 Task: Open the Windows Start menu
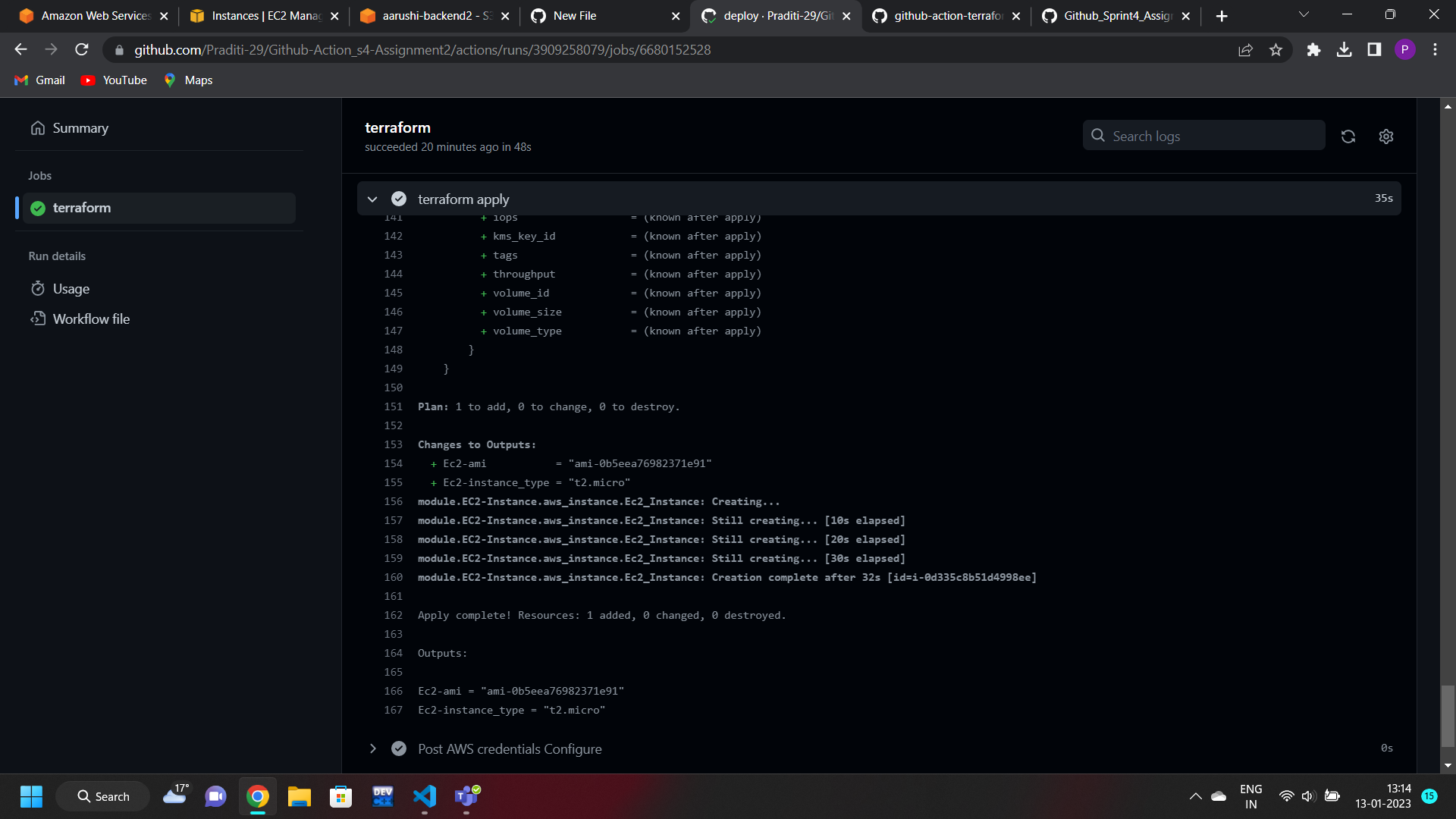tap(31, 797)
